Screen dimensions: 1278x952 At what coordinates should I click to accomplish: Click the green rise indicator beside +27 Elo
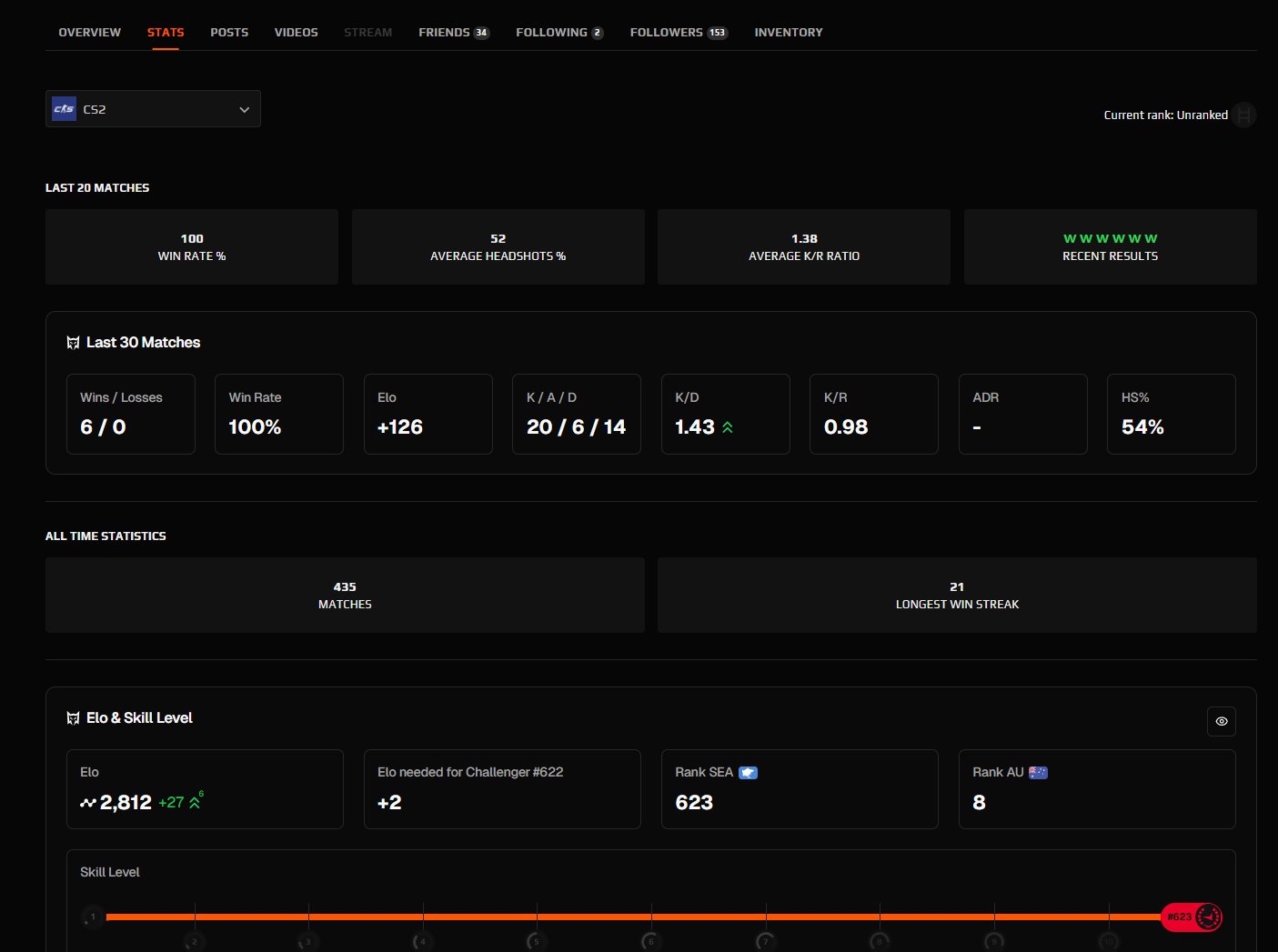195,803
